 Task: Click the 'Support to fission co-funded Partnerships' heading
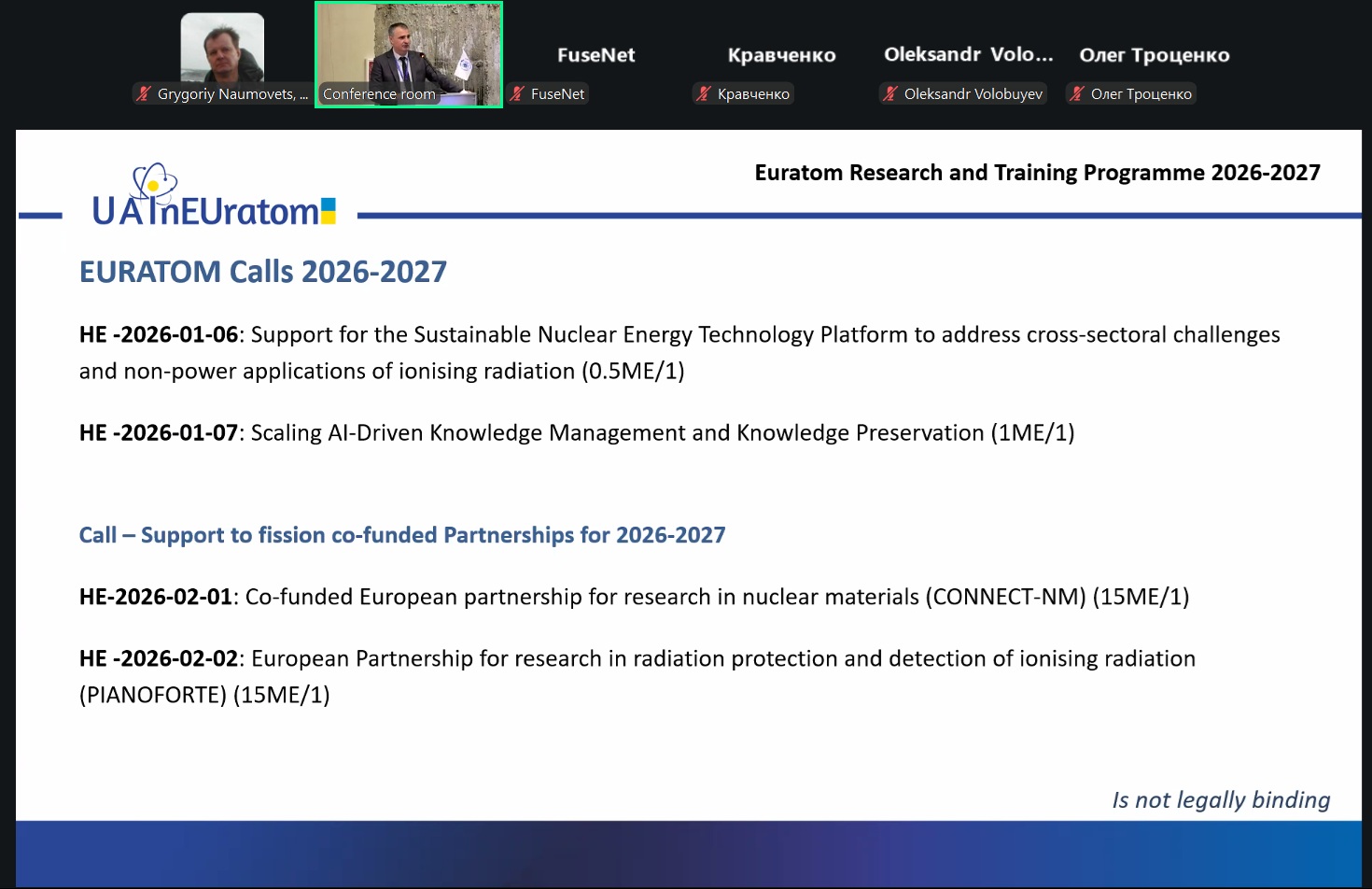[401, 535]
